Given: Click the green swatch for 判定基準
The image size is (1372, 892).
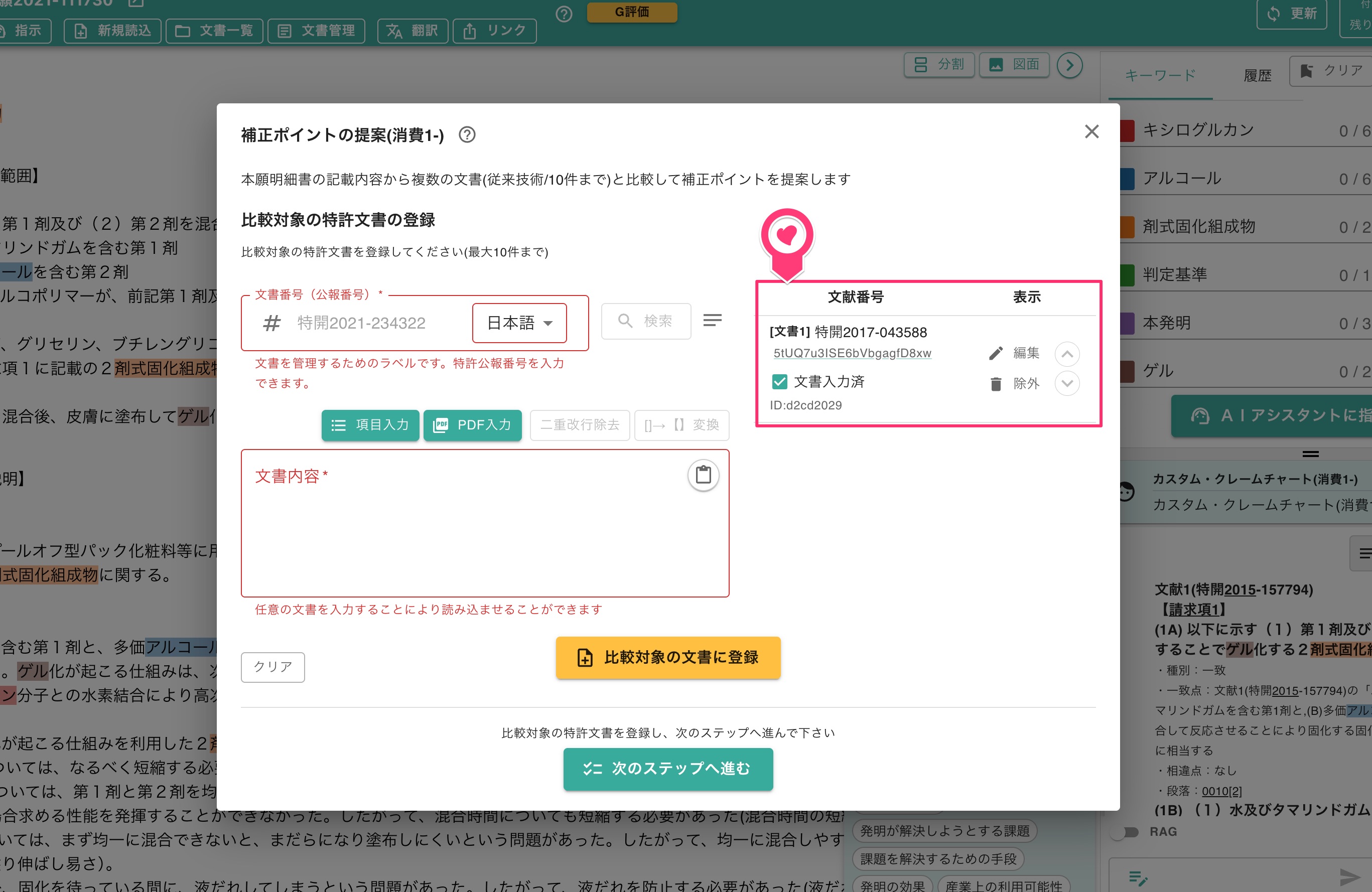Looking at the screenshot, I should point(1127,275).
